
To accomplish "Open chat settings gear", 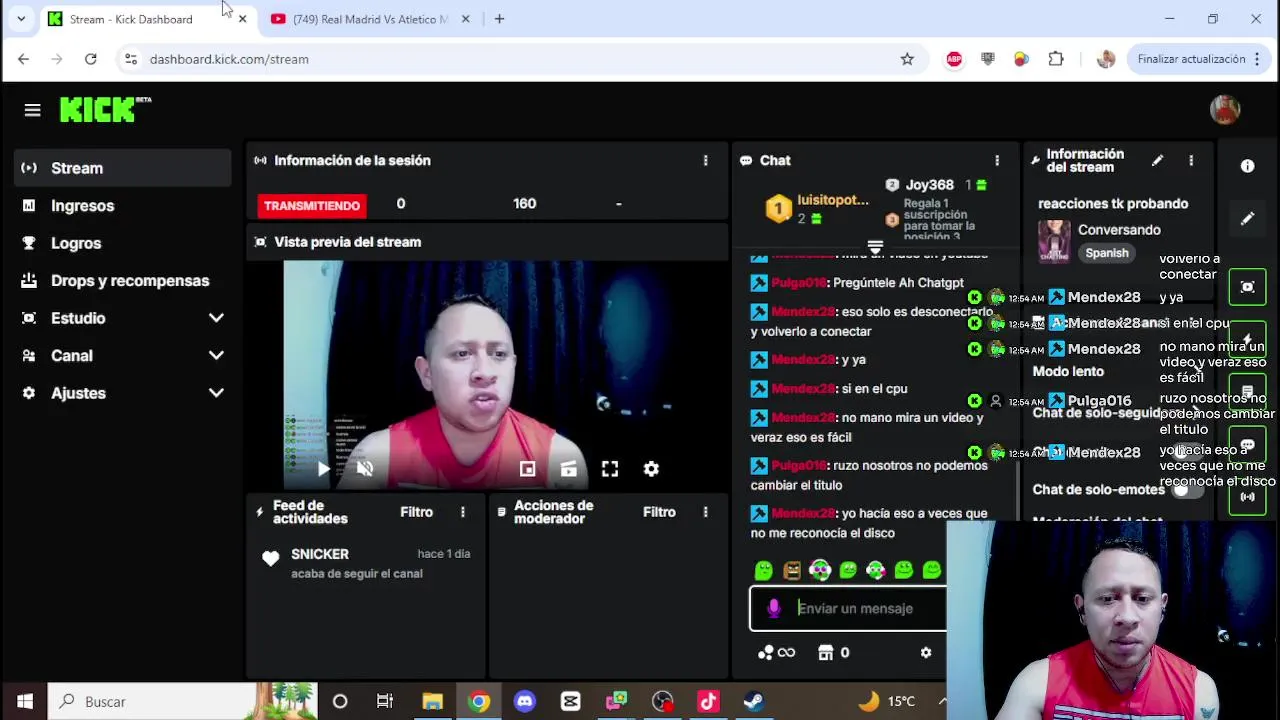I will (926, 653).
